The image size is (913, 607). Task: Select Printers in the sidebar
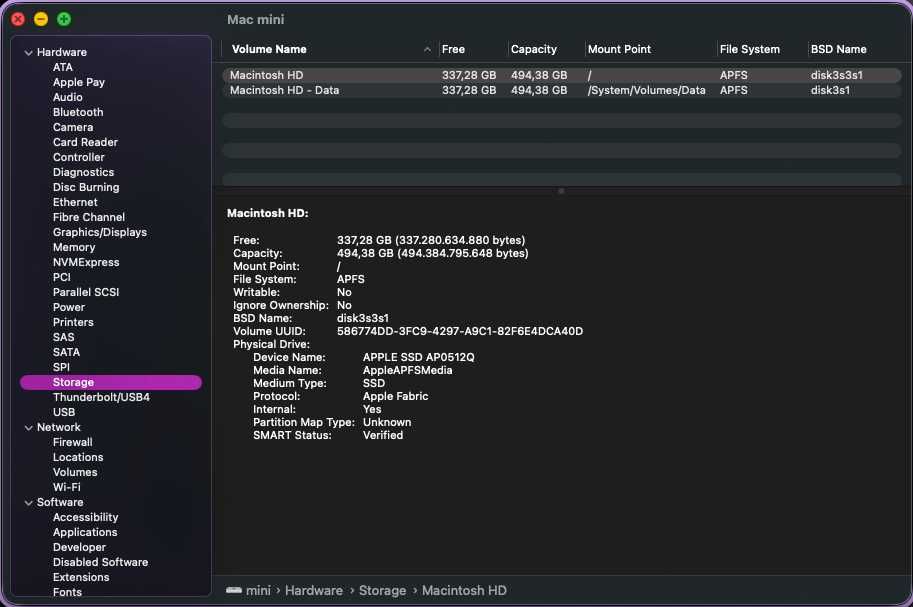pyautogui.click(x=73, y=322)
